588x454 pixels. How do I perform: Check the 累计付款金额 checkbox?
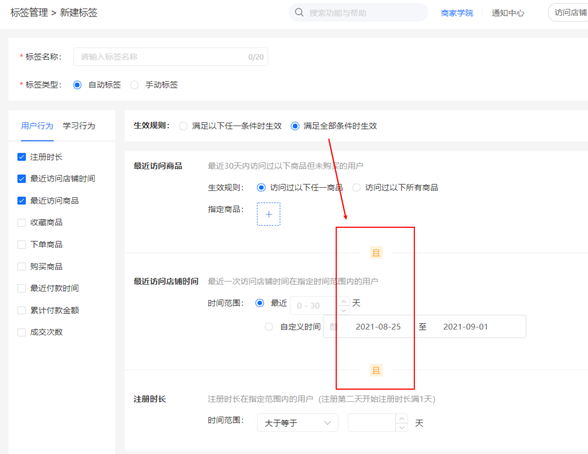22,310
